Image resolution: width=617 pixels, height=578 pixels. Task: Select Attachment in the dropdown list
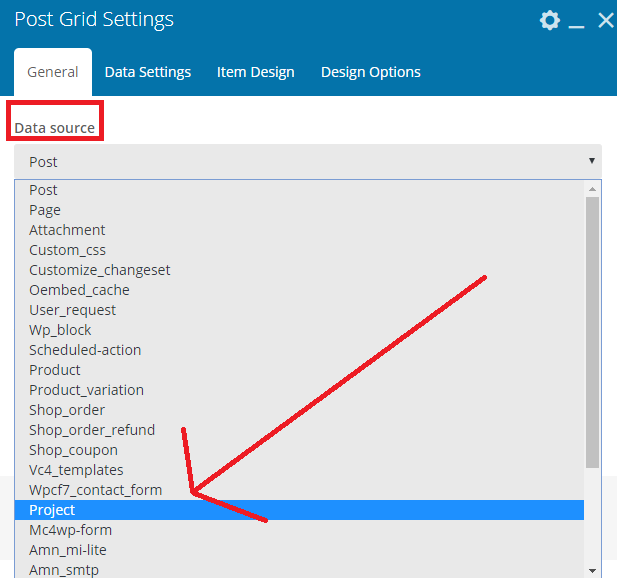pyautogui.click(x=299, y=230)
